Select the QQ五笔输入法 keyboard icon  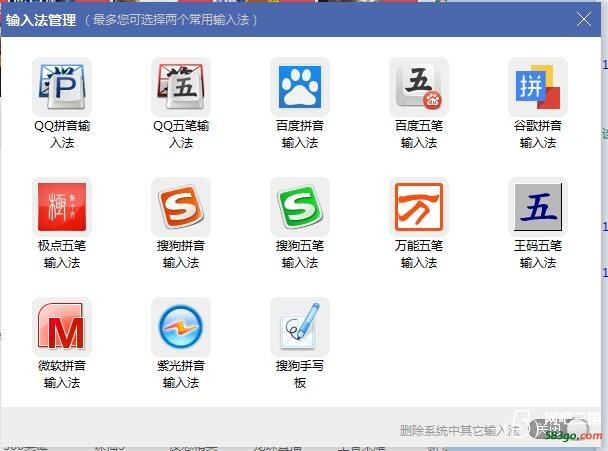181,86
